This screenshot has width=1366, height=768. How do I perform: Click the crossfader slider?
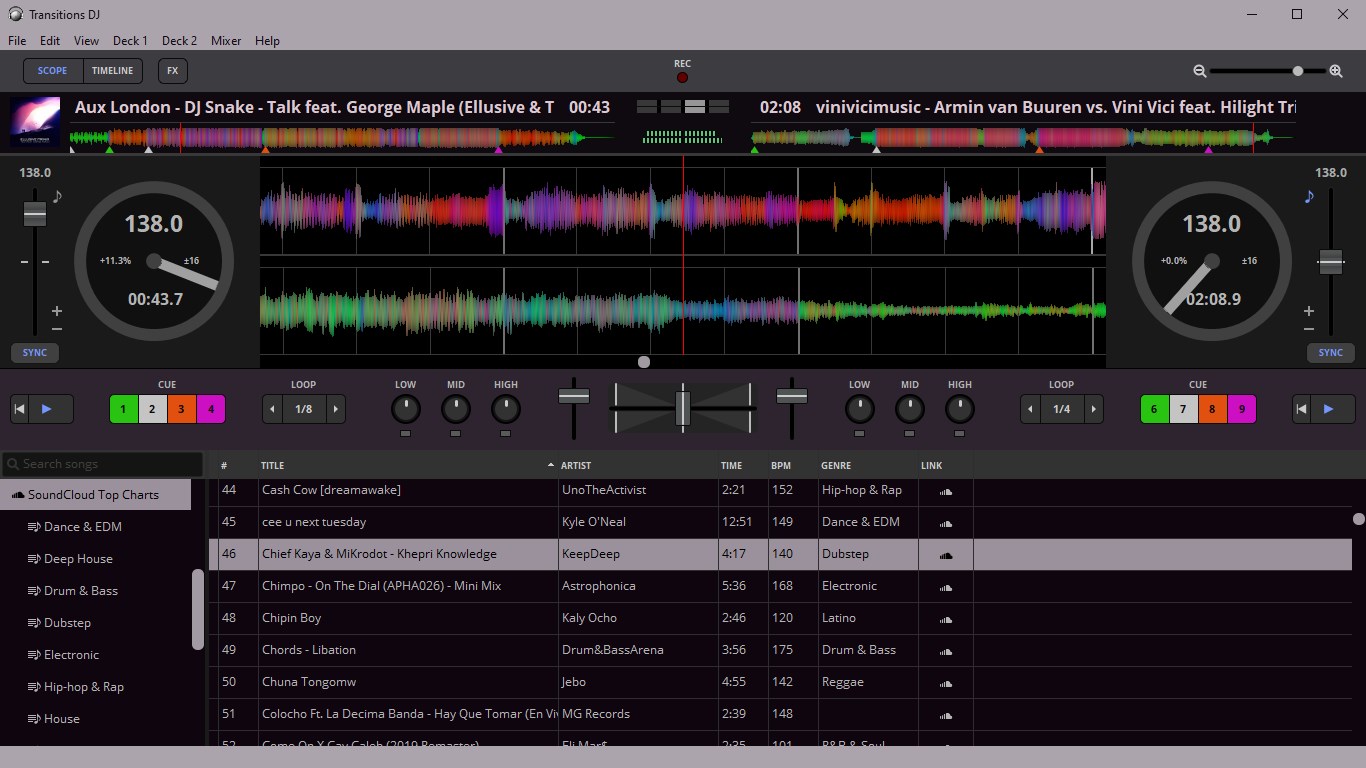tap(682, 408)
